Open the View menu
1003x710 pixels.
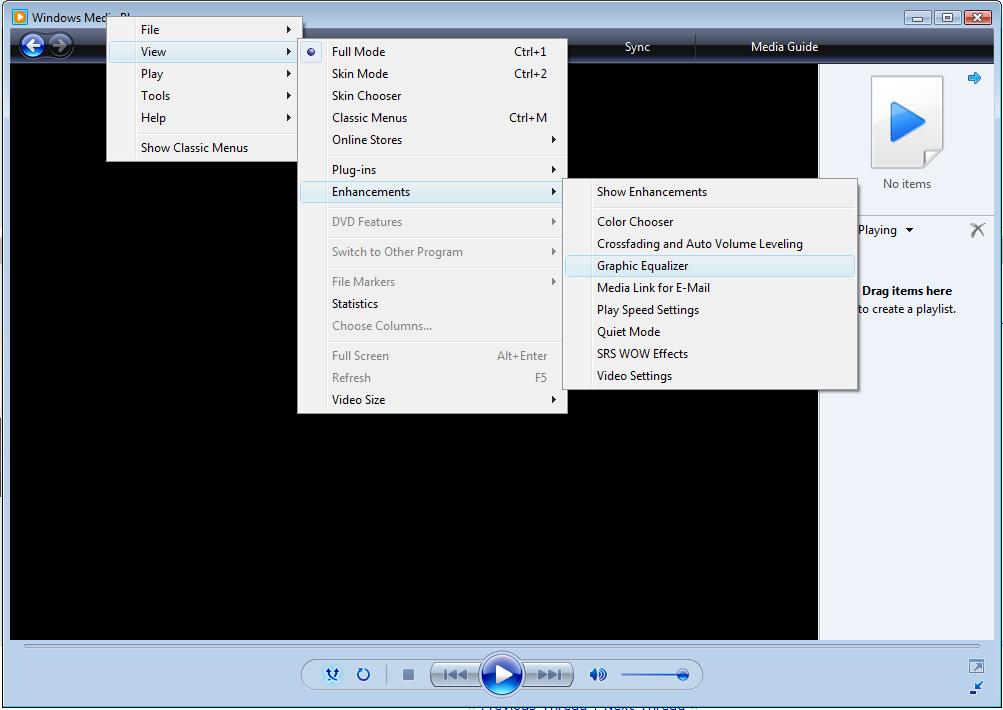click(x=203, y=52)
